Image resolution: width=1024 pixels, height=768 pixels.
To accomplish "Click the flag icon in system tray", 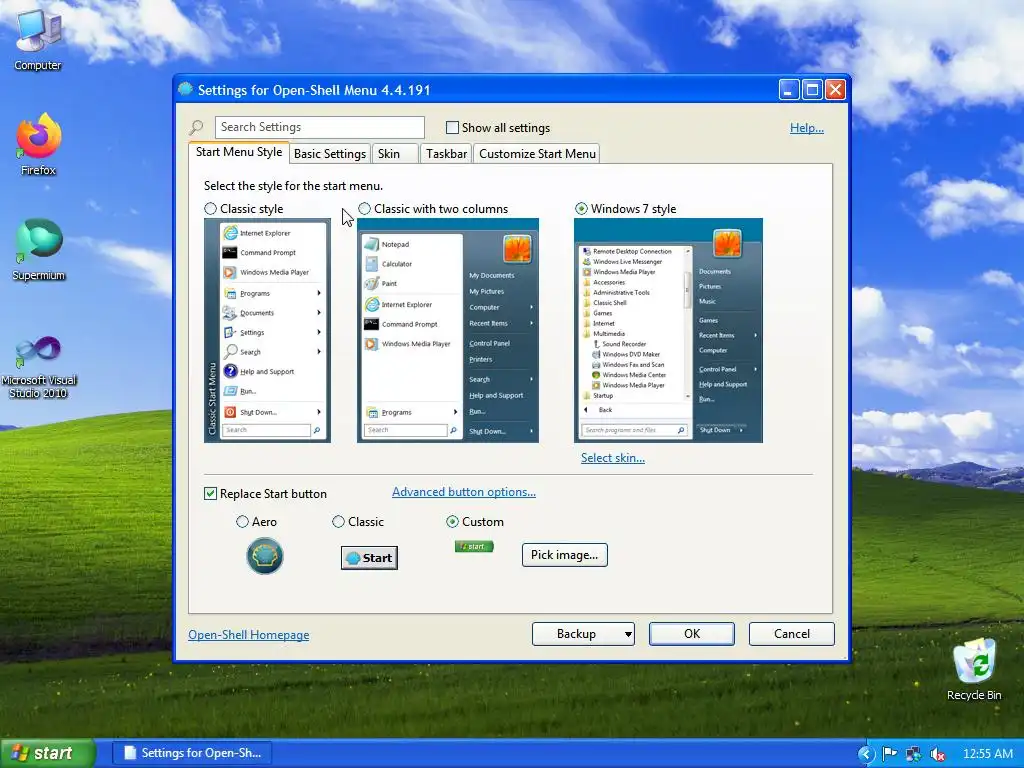I will click(889, 754).
